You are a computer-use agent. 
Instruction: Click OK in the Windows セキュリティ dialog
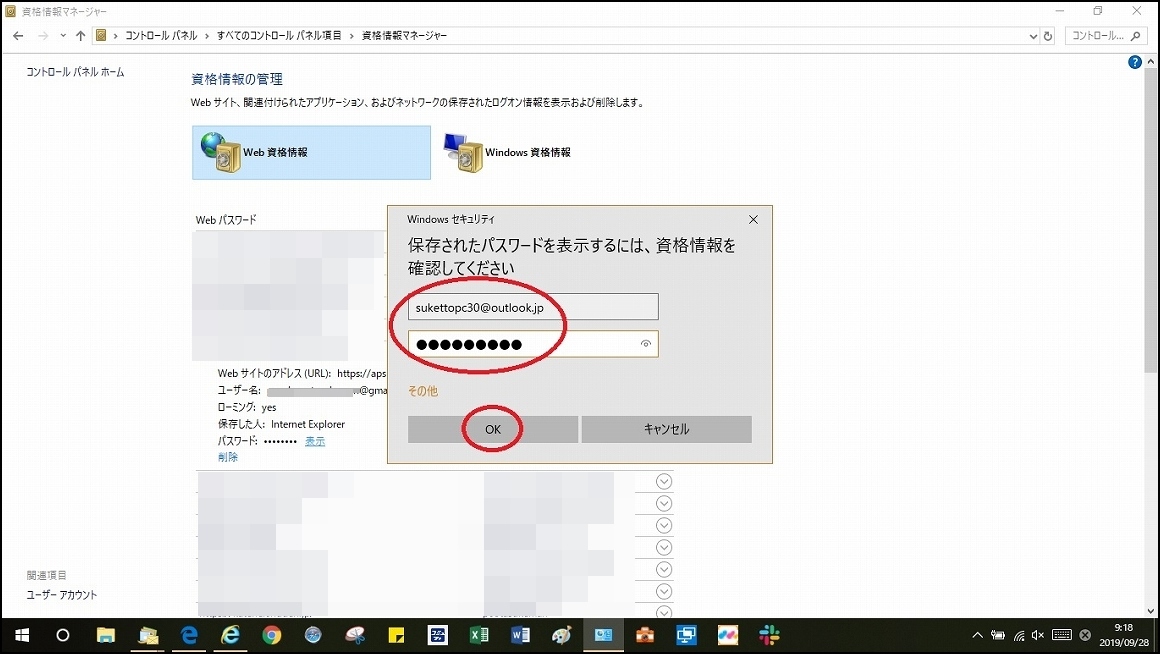493,429
